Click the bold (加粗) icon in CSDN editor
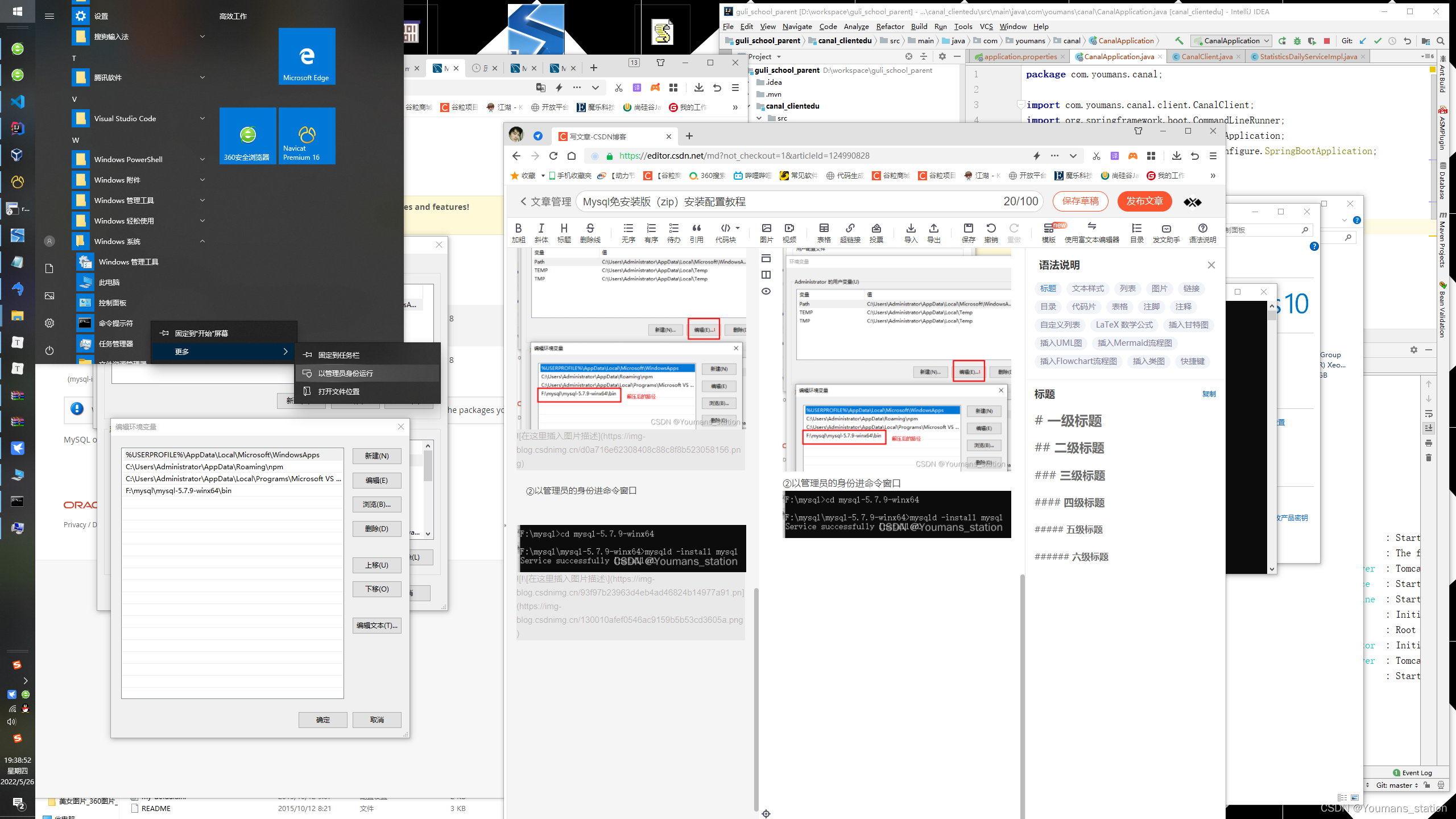The width and height of the screenshot is (1456, 819). [x=518, y=233]
